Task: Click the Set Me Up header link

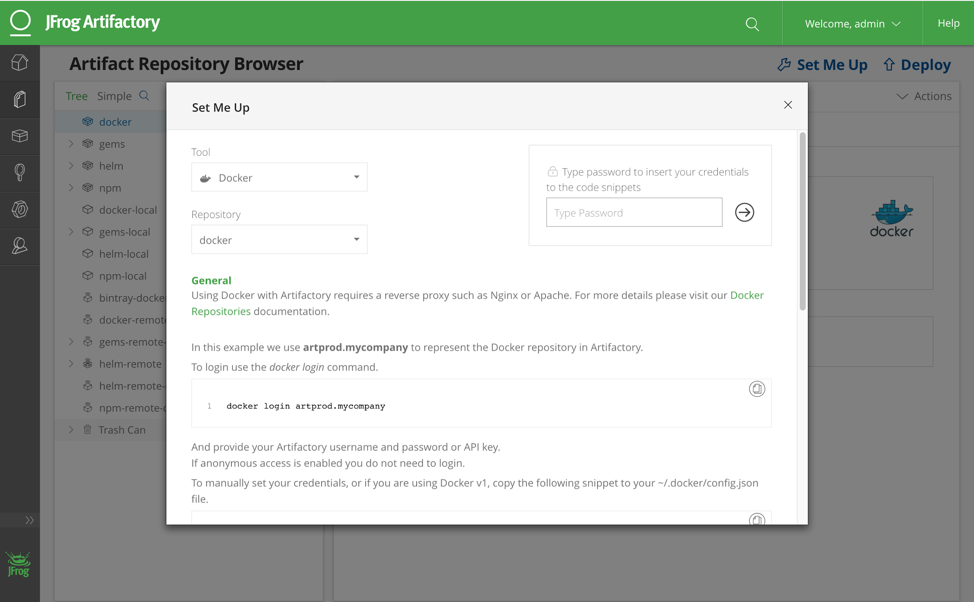Action: (x=822, y=65)
